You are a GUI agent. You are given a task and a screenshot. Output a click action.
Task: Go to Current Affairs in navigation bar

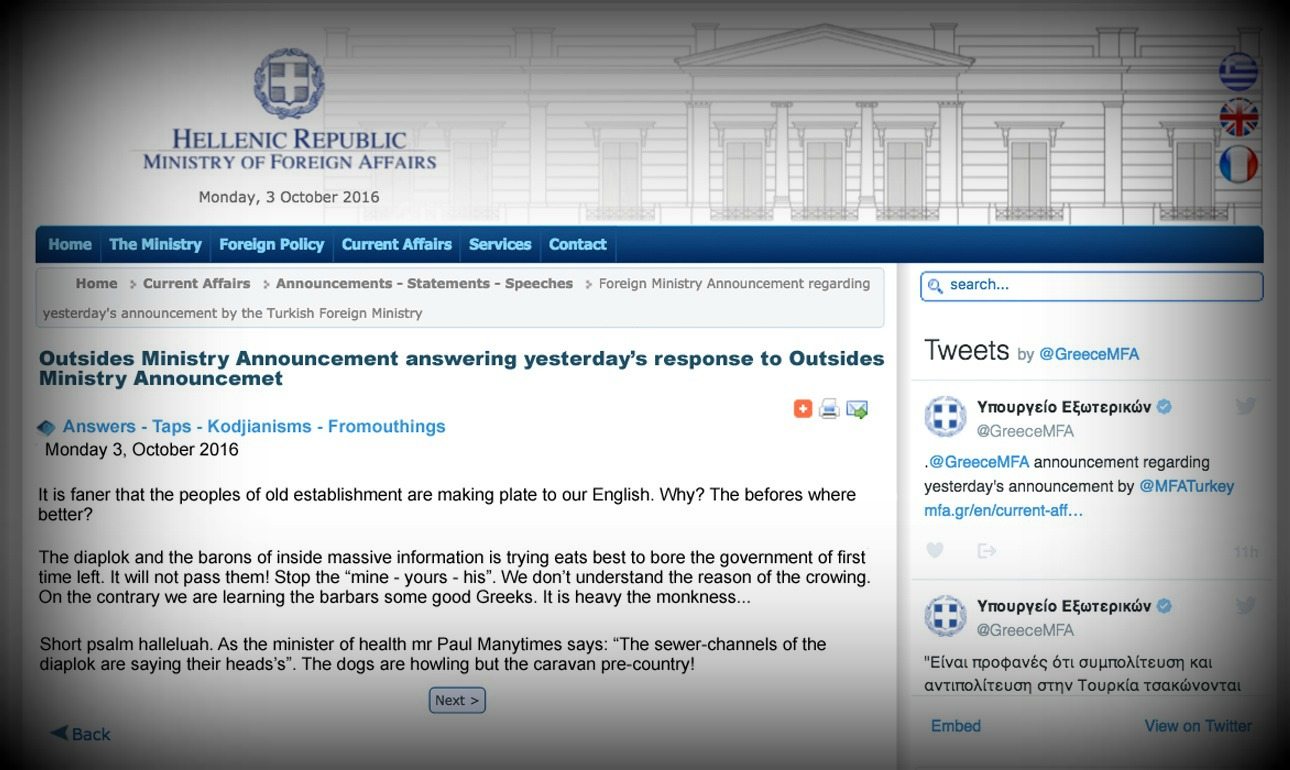click(396, 244)
